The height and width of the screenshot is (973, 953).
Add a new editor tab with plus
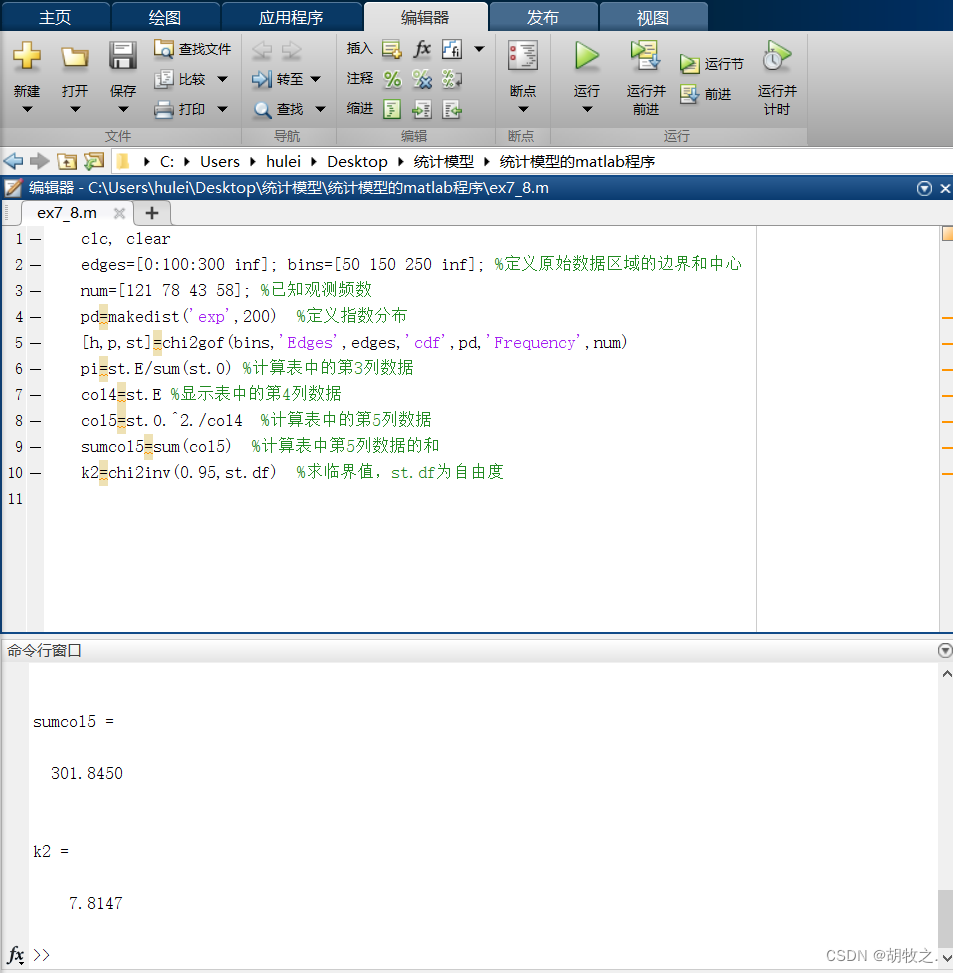pyautogui.click(x=152, y=213)
